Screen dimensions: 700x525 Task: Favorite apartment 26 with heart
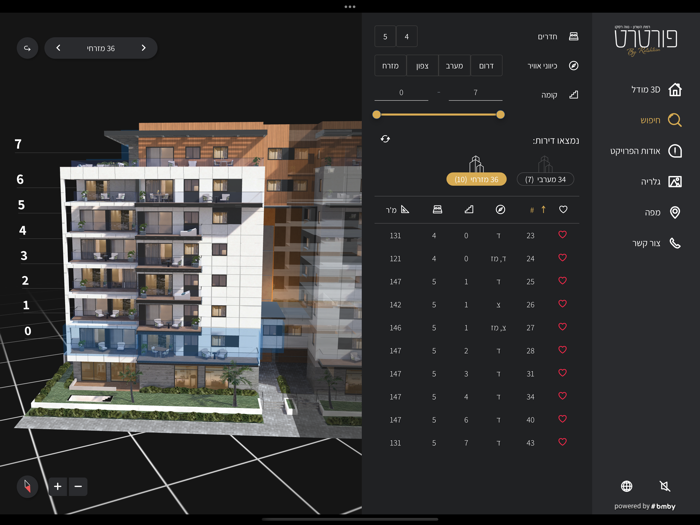click(562, 304)
